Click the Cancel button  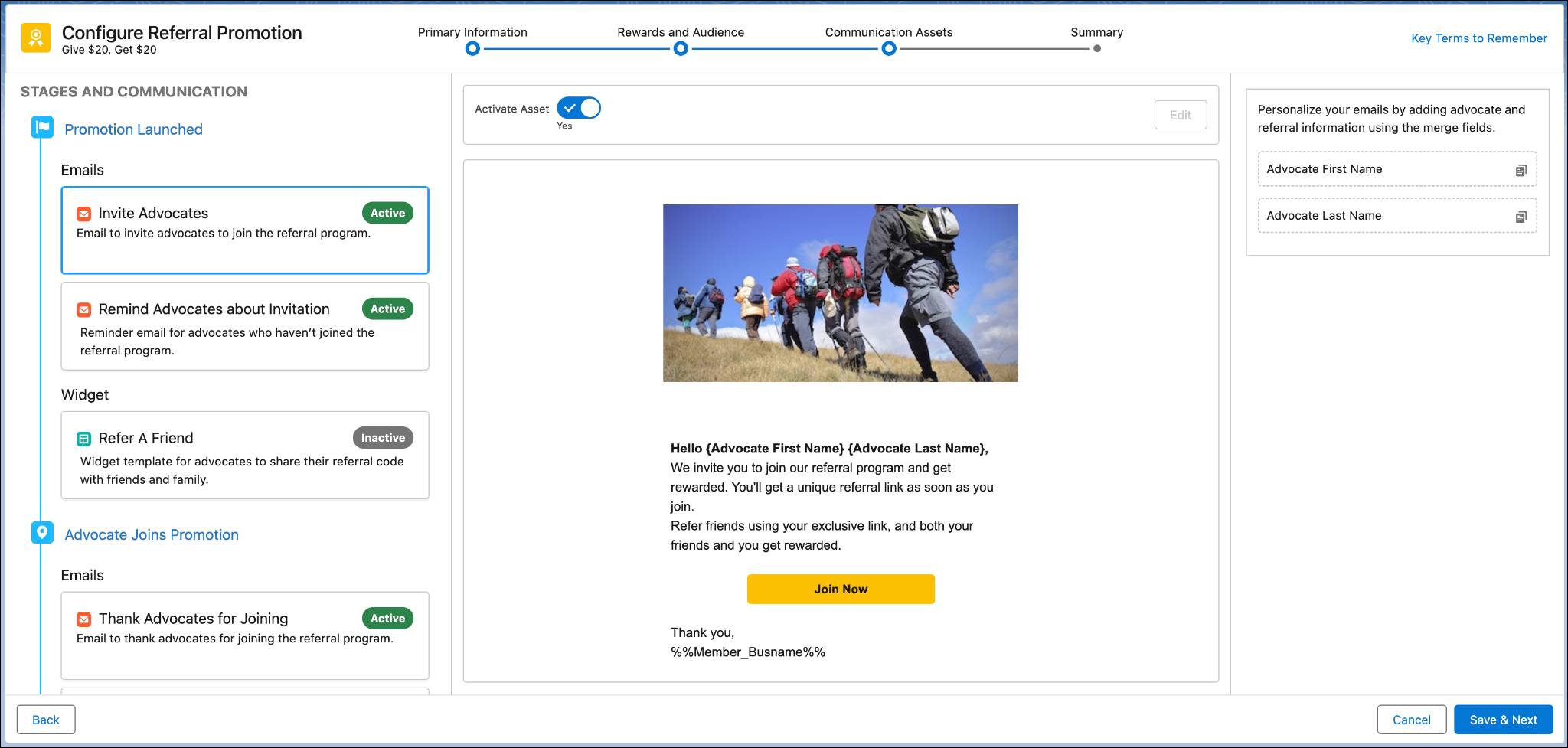(1411, 720)
